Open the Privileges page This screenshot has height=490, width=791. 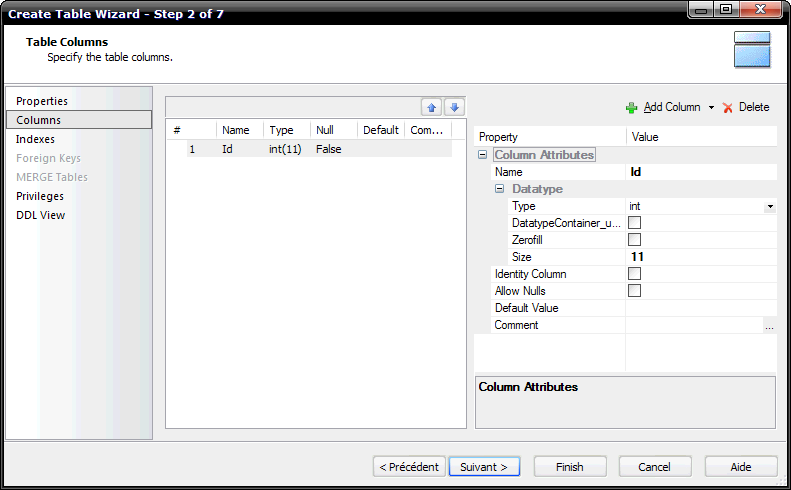click(40, 196)
